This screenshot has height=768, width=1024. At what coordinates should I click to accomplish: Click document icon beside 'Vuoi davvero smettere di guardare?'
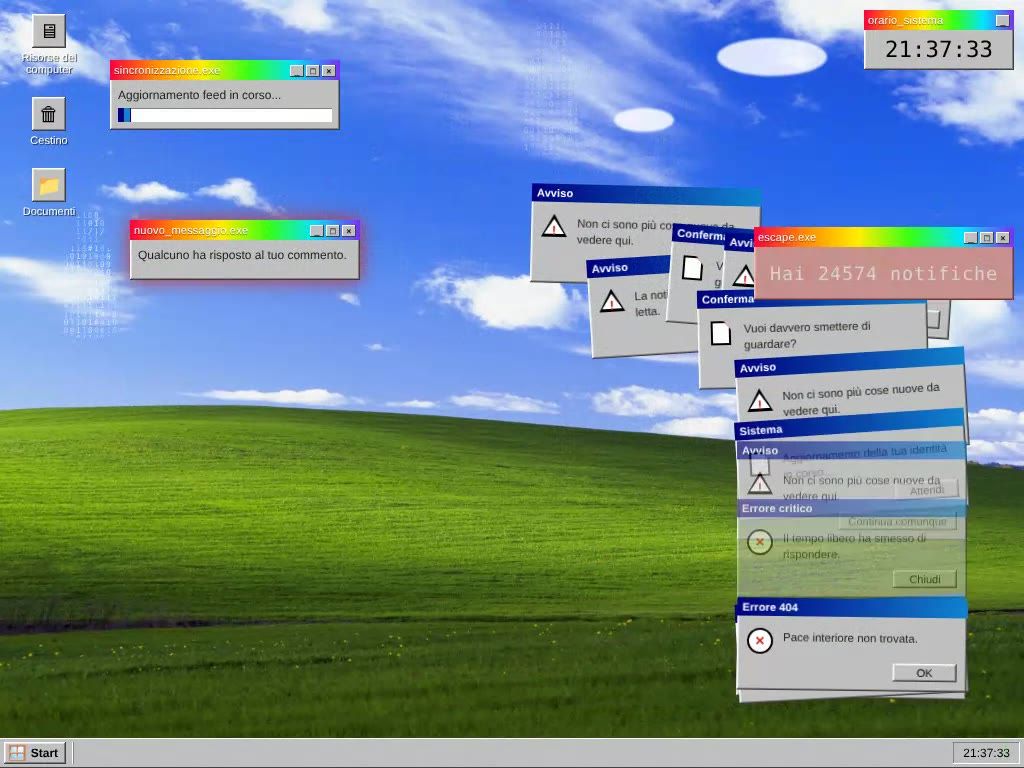(720, 333)
